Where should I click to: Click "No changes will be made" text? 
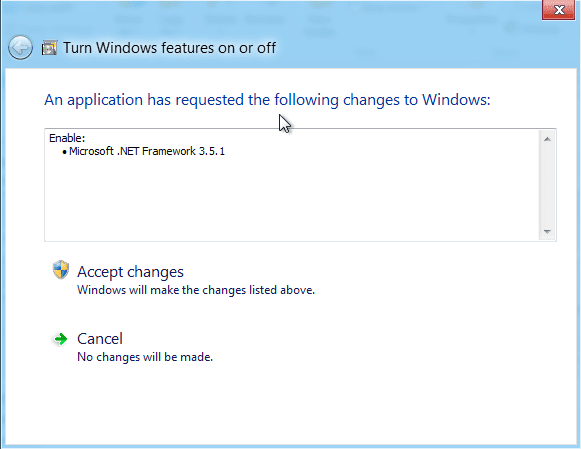(x=145, y=357)
